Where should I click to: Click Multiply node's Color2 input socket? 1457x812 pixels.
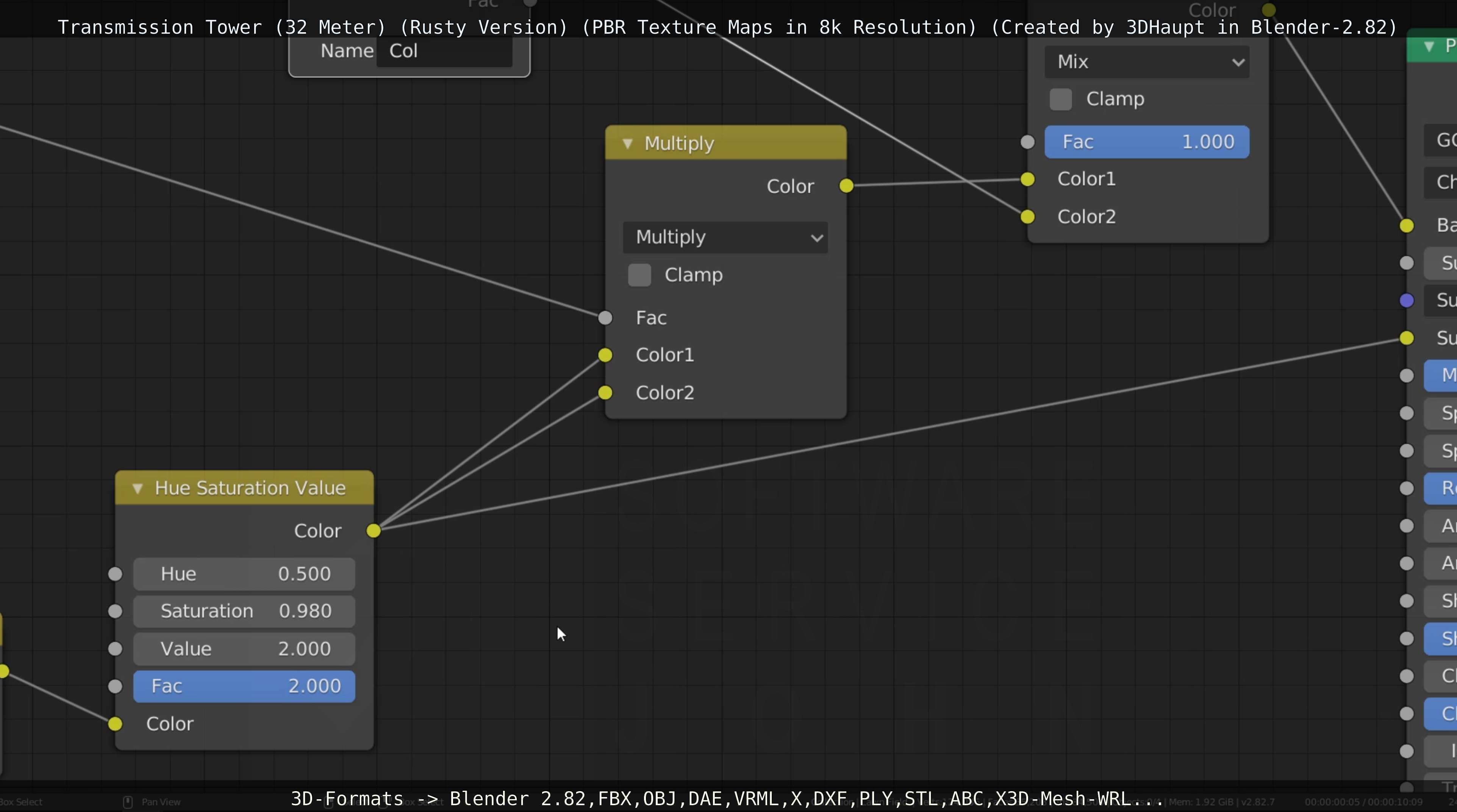(x=605, y=392)
